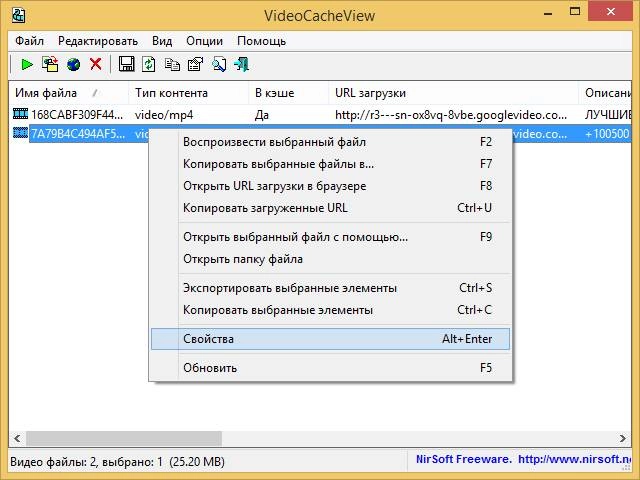Sort by Имя файла column header
The height and width of the screenshot is (480, 640).
pos(68,93)
